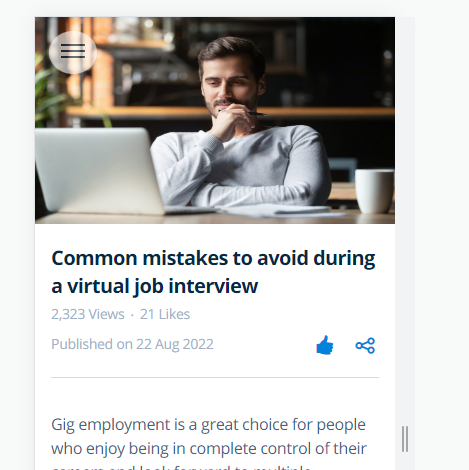The image size is (469, 470).
Task: Click the white coffee mug in the hero photo
Action: pos(374,191)
